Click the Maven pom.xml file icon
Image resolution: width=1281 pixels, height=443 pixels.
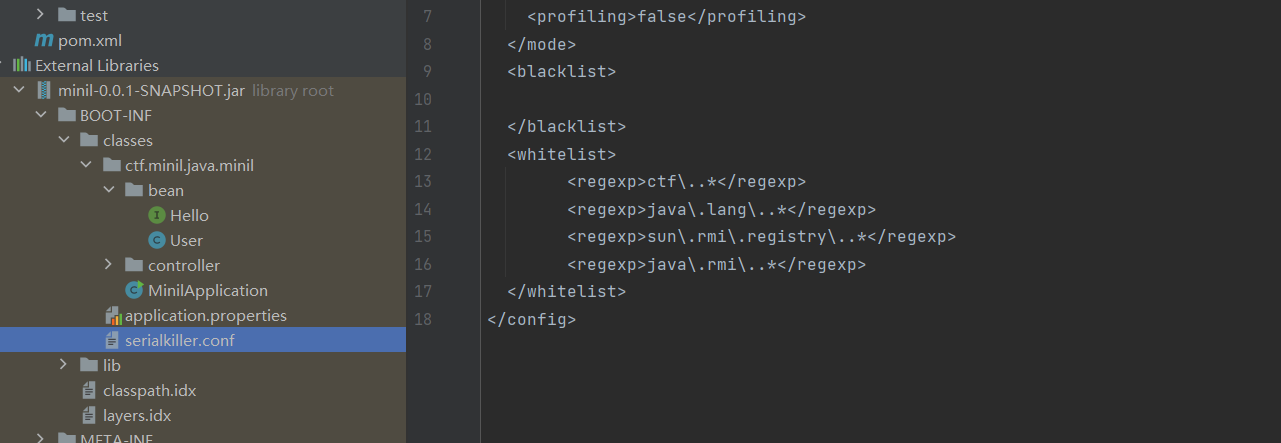coord(44,41)
